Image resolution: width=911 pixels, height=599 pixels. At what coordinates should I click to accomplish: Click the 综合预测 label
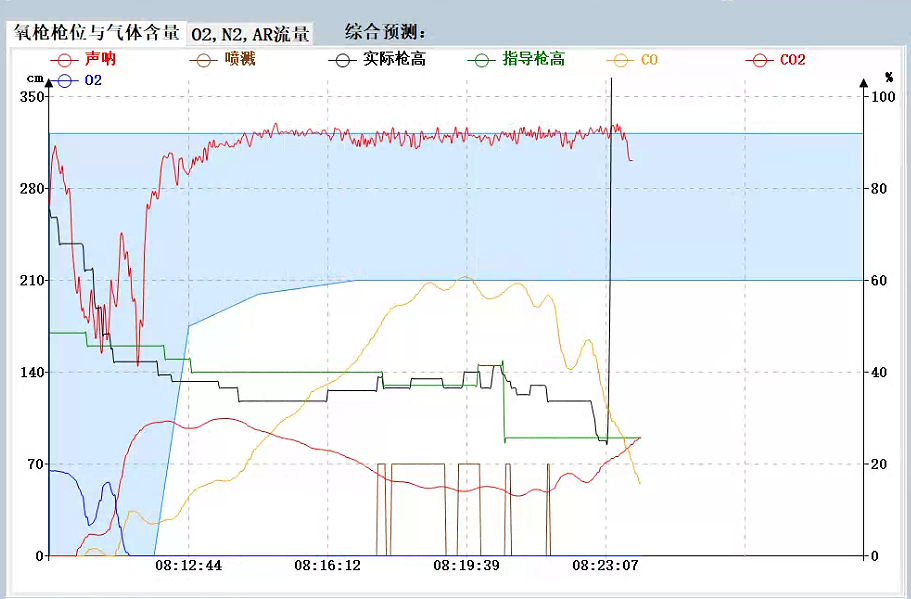tap(386, 31)
